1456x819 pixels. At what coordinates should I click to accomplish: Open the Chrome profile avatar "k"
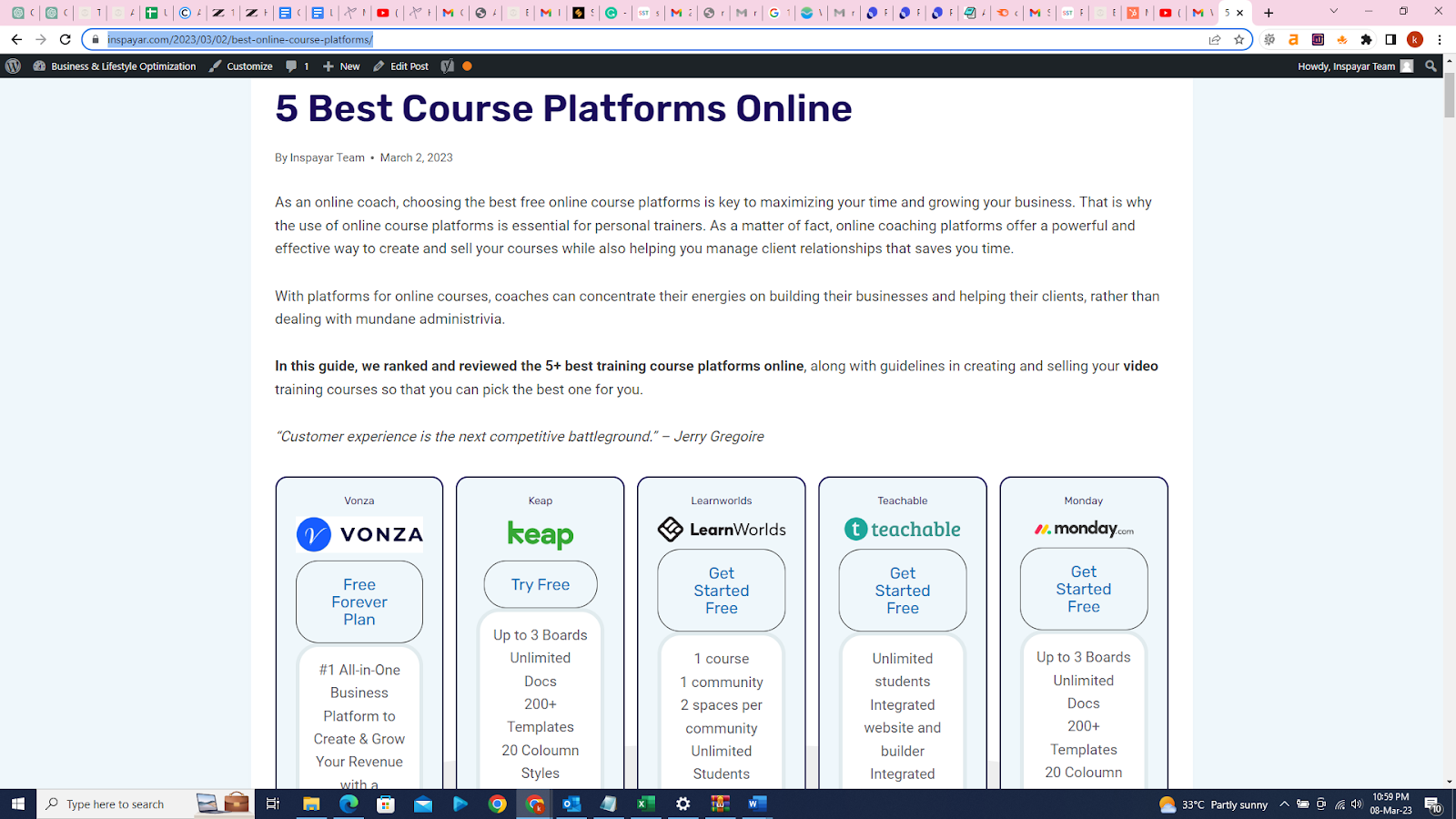pos(1415,39)
